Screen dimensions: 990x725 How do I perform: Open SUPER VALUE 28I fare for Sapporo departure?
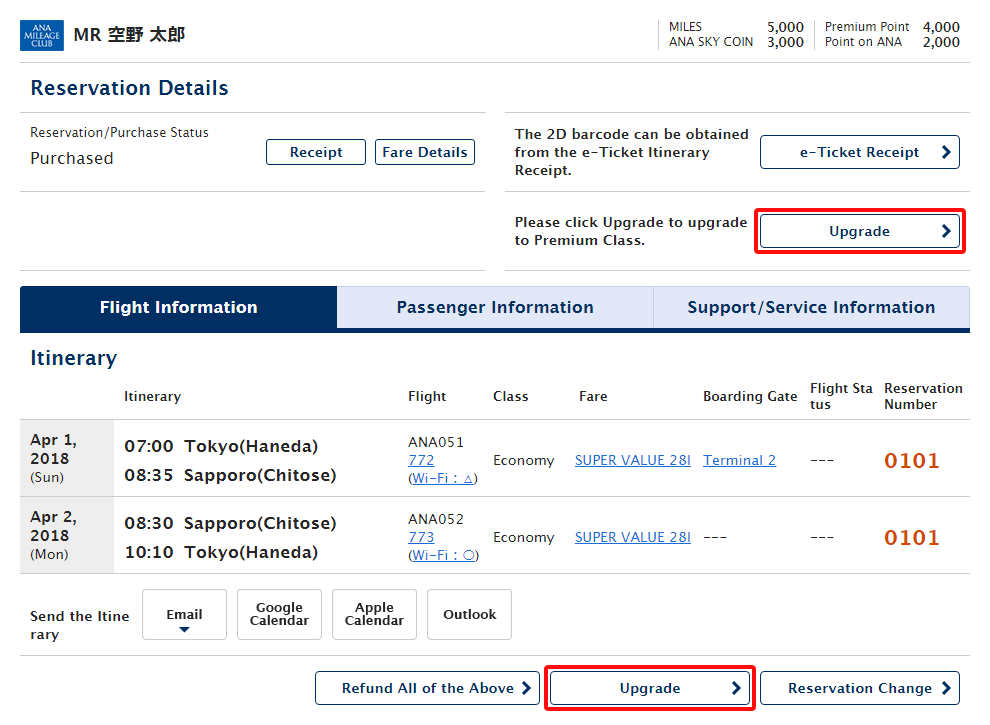[632, 537]
